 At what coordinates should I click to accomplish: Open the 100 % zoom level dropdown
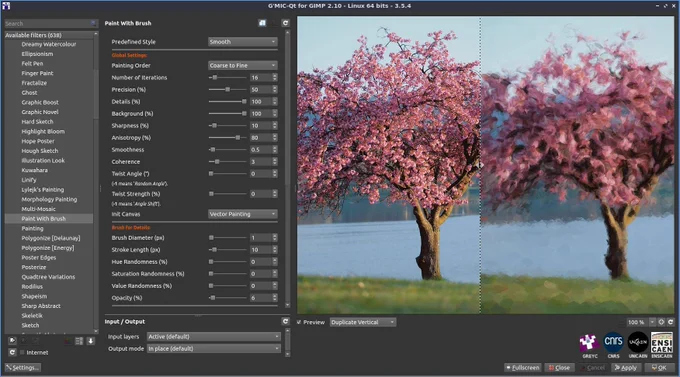click(x=652, y=322)
